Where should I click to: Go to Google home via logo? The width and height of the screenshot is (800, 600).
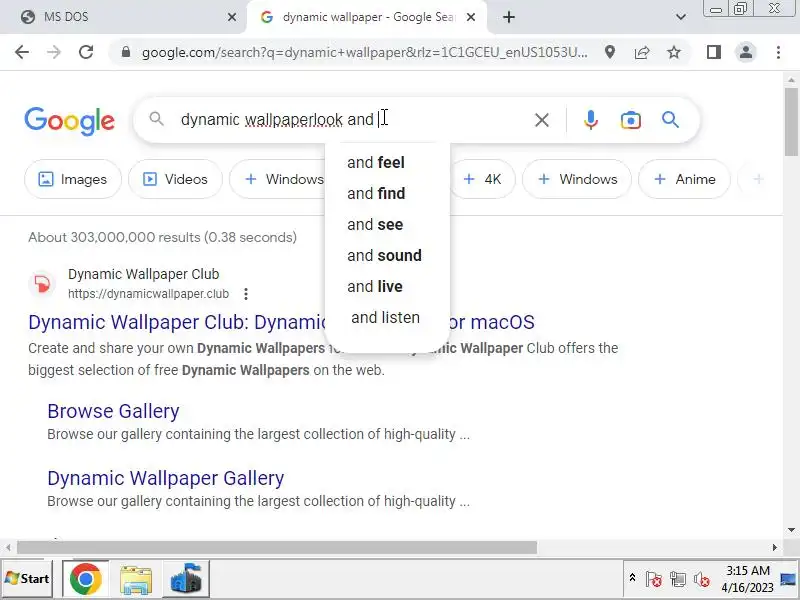pyautogui.click(x=69, y=121)
